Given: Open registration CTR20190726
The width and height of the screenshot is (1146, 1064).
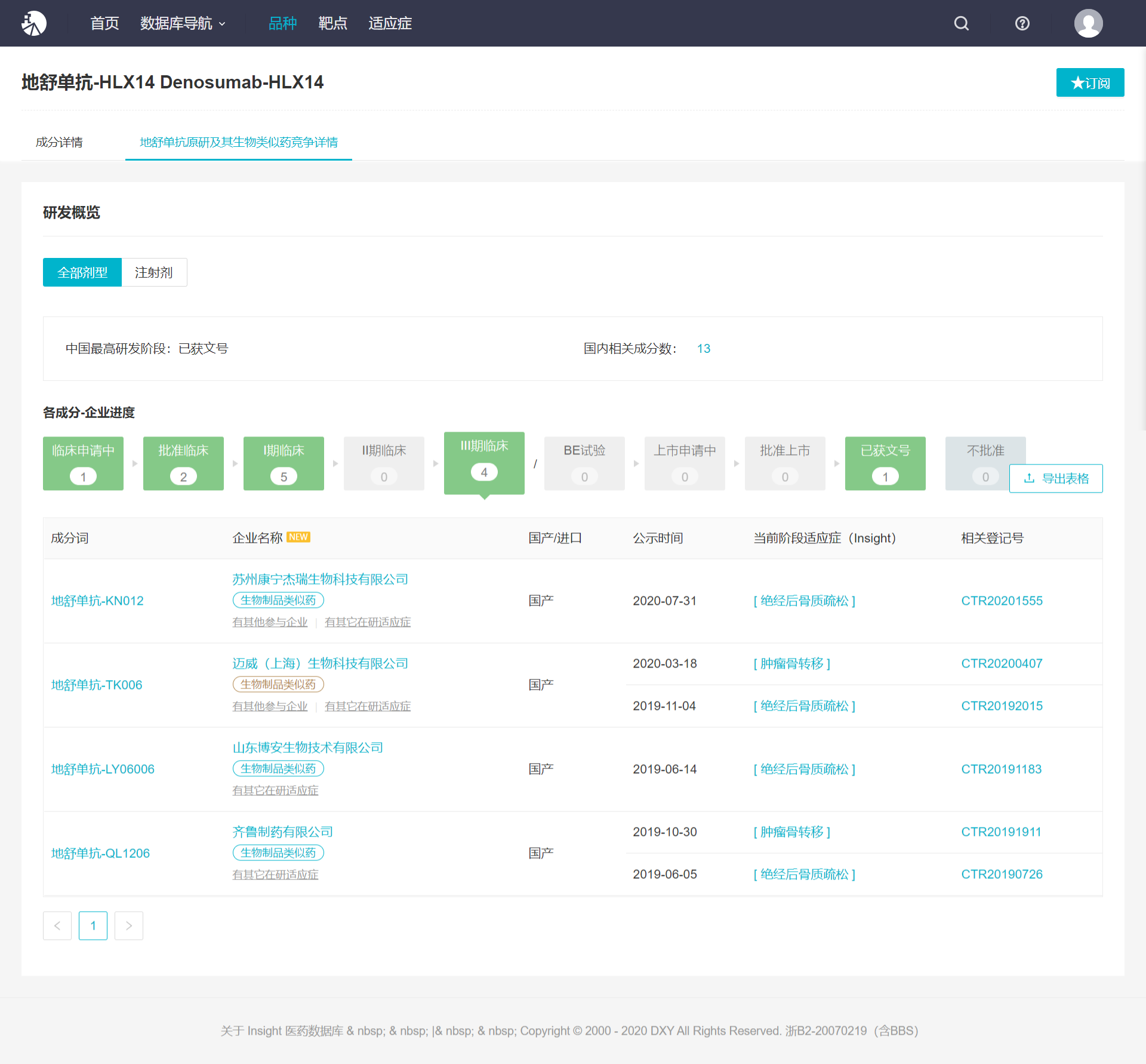Looking at the screenshot, I should (x=1002, y=874).
